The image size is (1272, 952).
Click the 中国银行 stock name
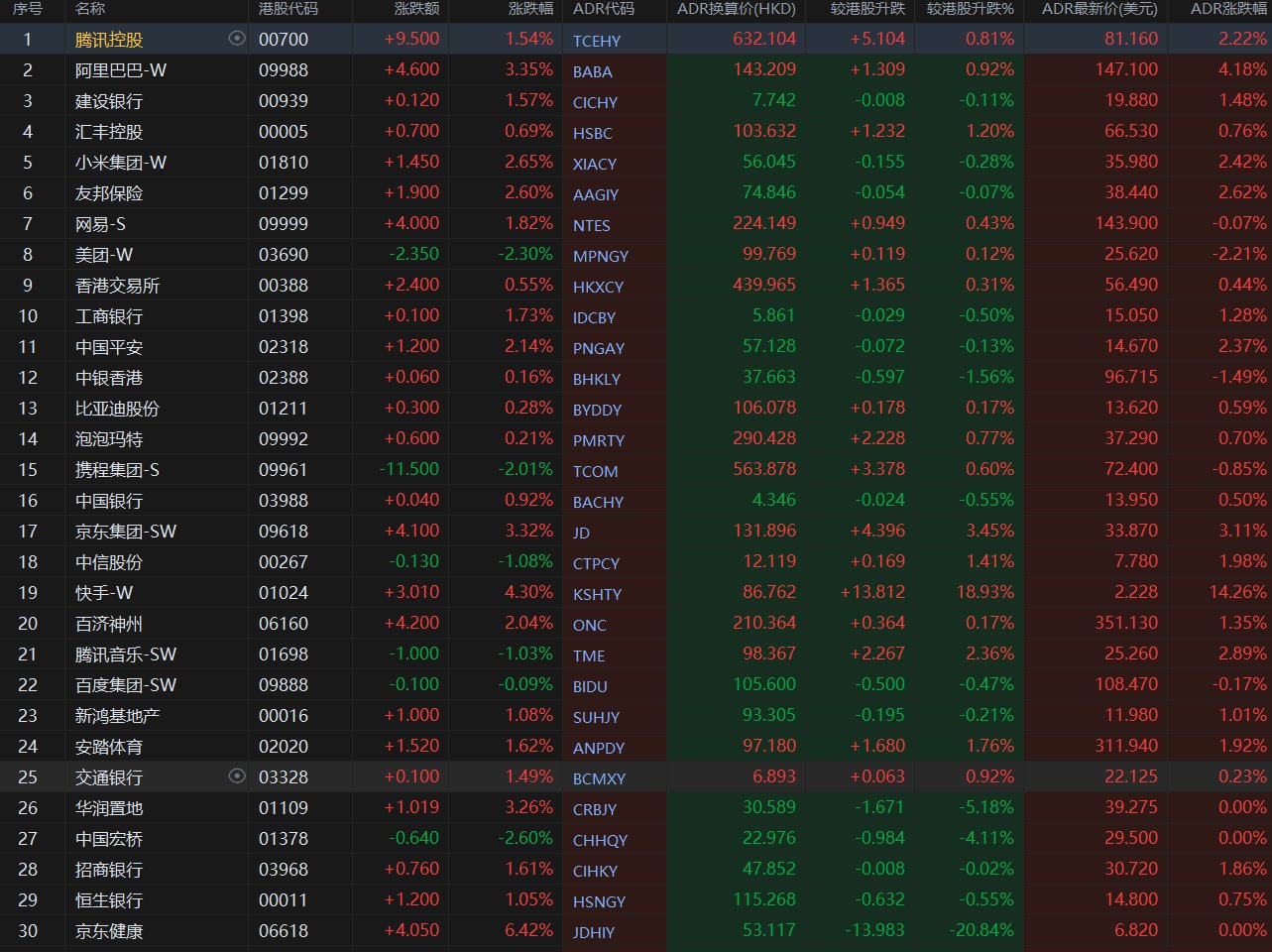click(x=109, y=501)
